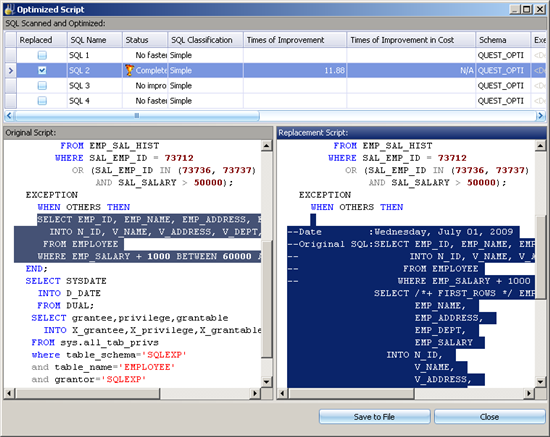Click the trophy icon in SQL 2 status
The image size is (550, 437).
tap(129, 70)
